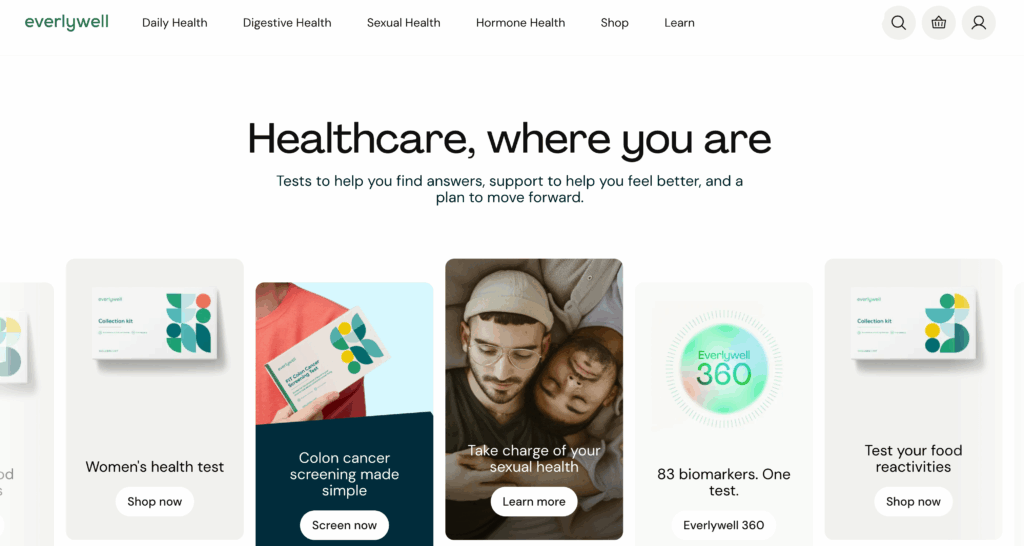
Task: Expand the Hormone Health menu
Action: click(520, 23)
